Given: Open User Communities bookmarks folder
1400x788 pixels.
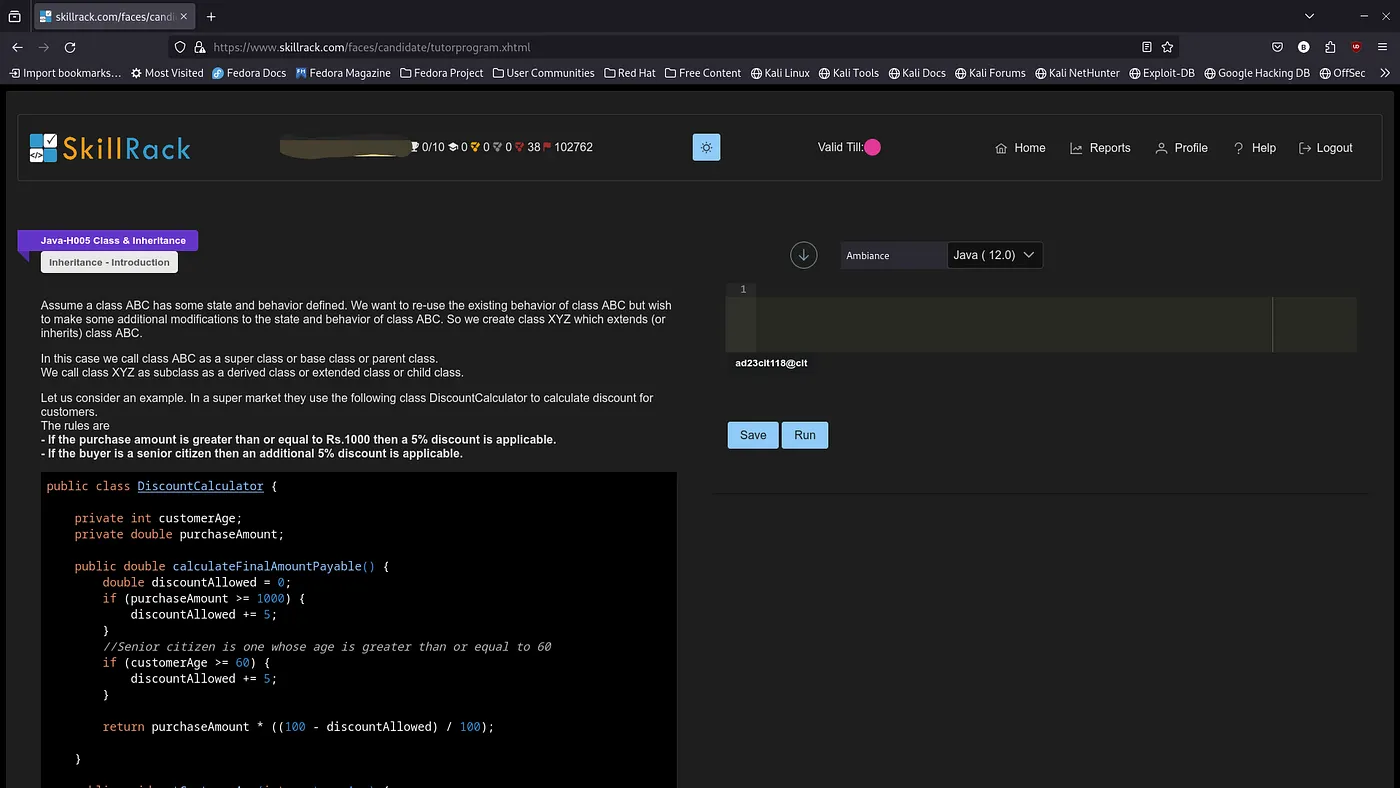Looking at the screenshot, I should pyautogui.click(x=543, y=73).
